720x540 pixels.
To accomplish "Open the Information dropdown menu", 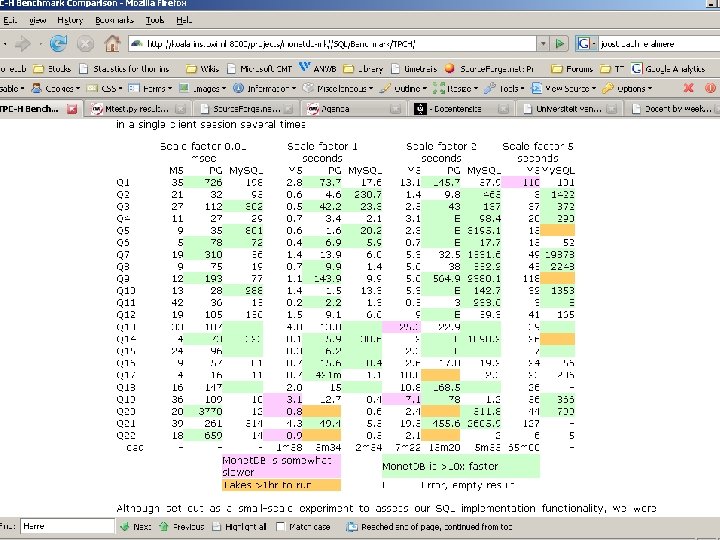I will [x=264, y=88].
